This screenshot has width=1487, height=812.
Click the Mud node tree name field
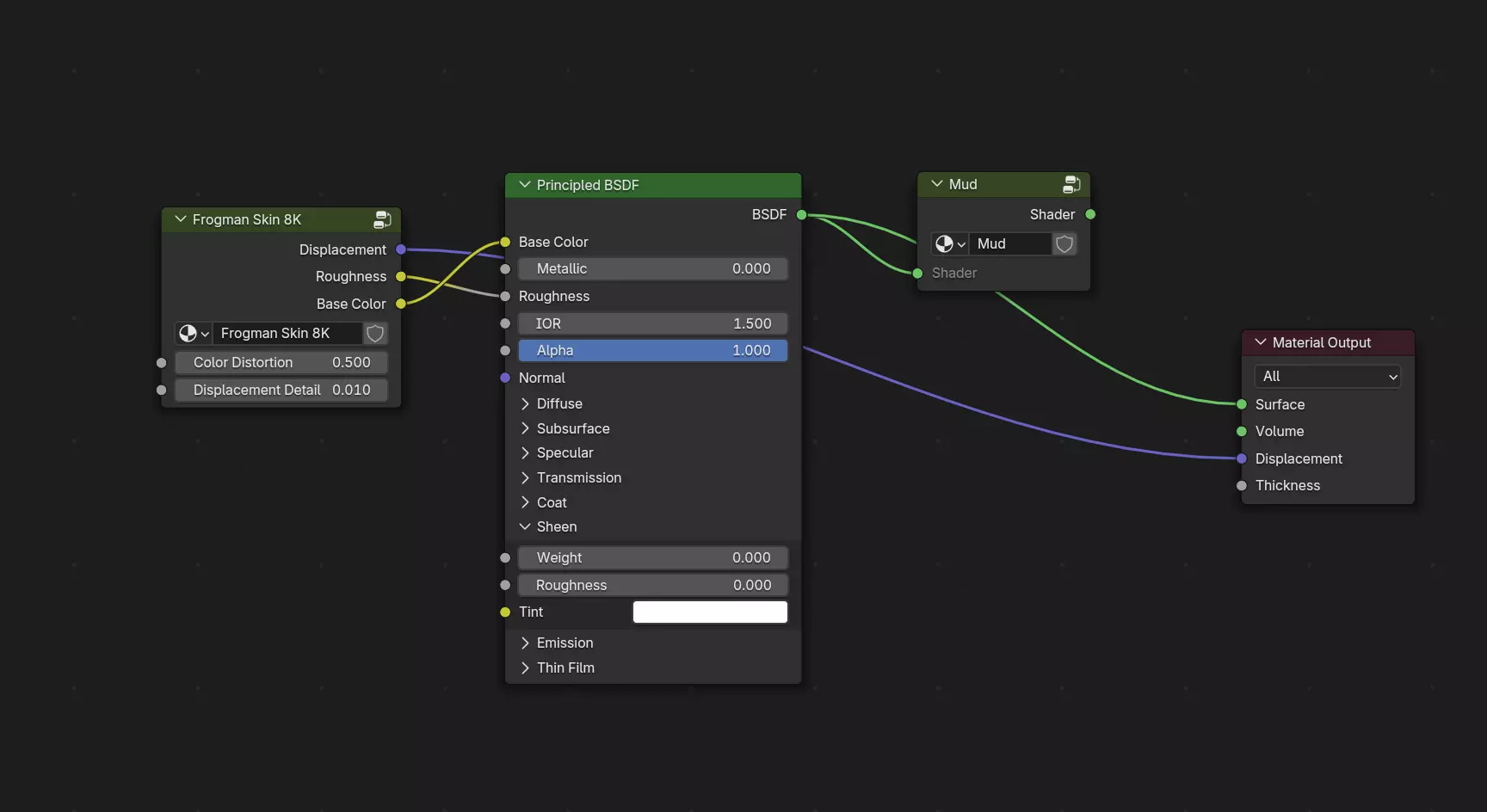[x=1011, y=244]
